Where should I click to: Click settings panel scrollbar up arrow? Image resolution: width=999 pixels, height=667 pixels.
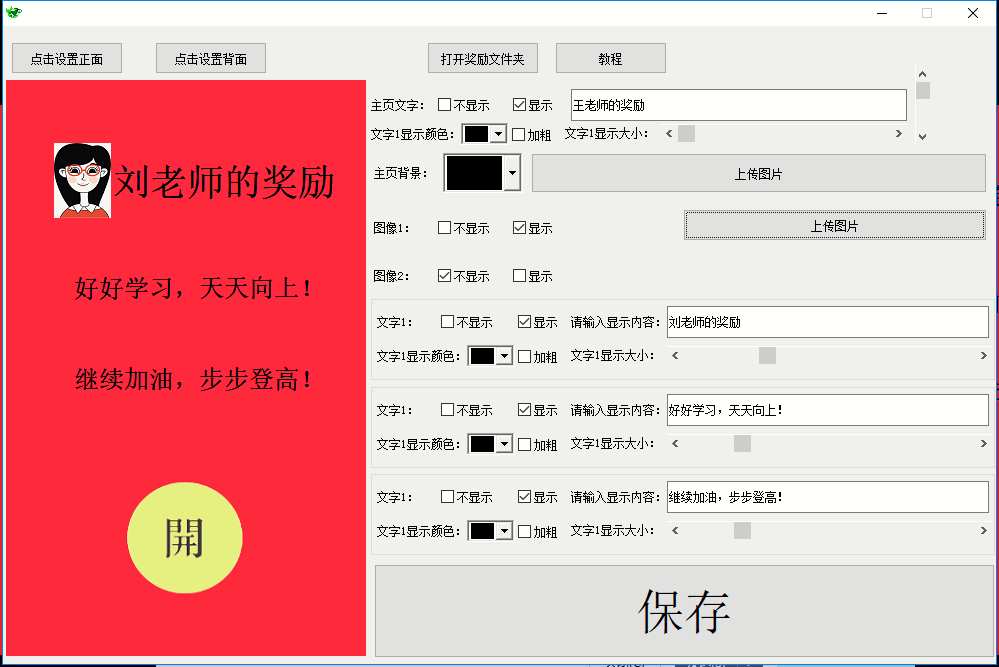point(922,74)
